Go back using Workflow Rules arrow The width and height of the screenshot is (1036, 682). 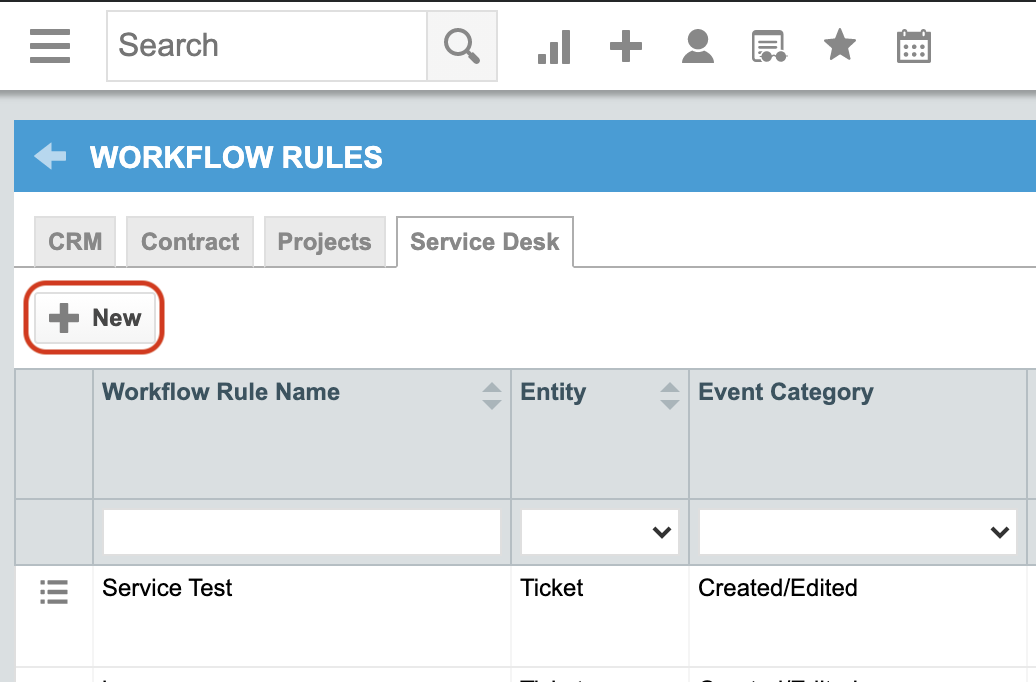50,157
